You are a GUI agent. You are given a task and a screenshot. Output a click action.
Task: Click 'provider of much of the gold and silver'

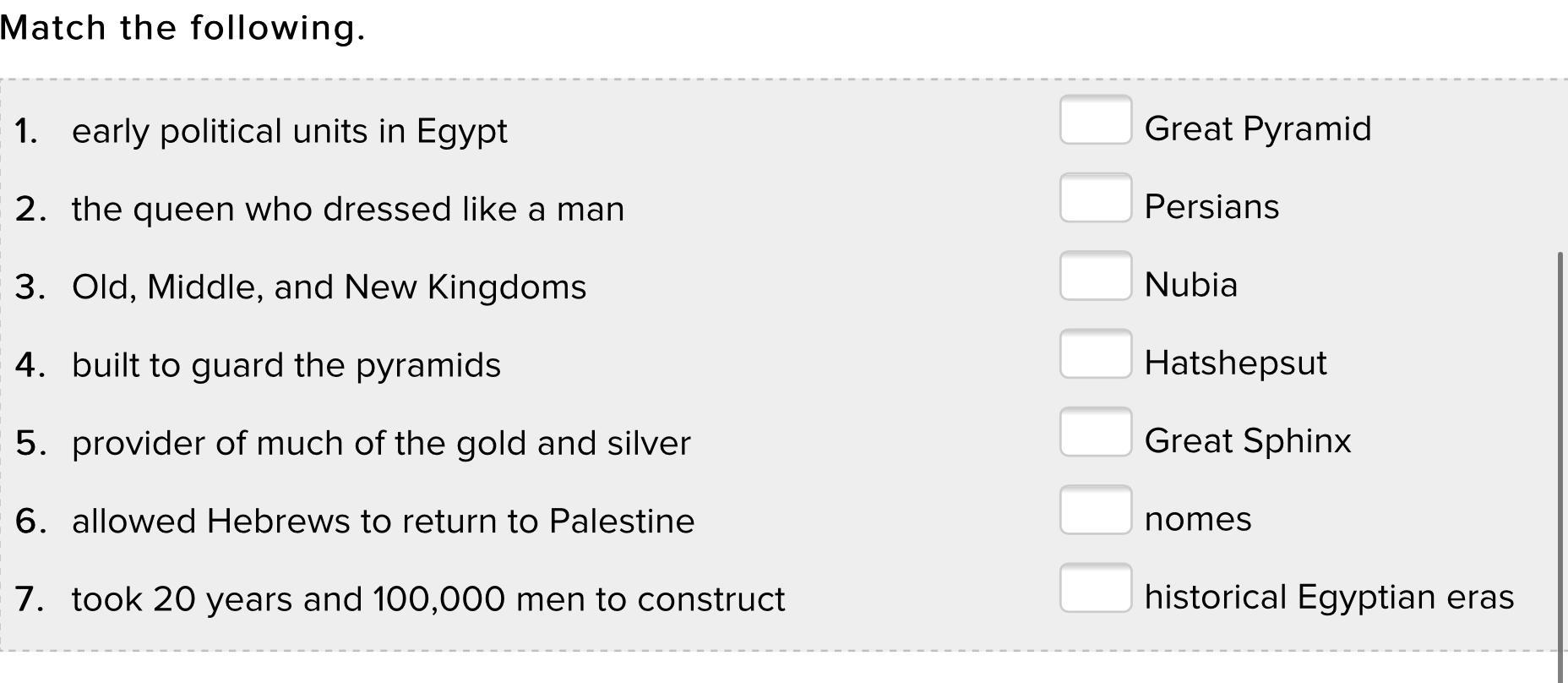(x=381, y=443)
